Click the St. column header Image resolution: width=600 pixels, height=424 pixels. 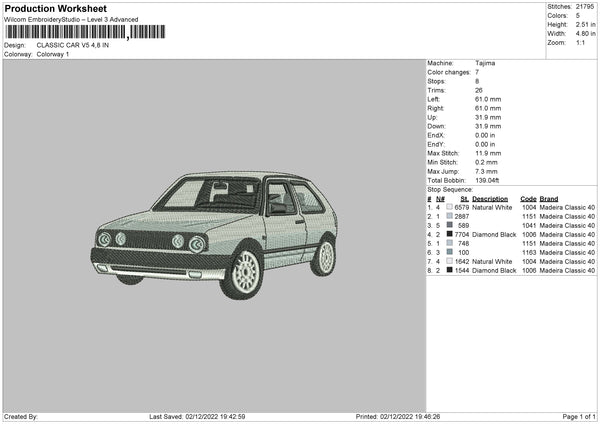(x=461, y=198)
